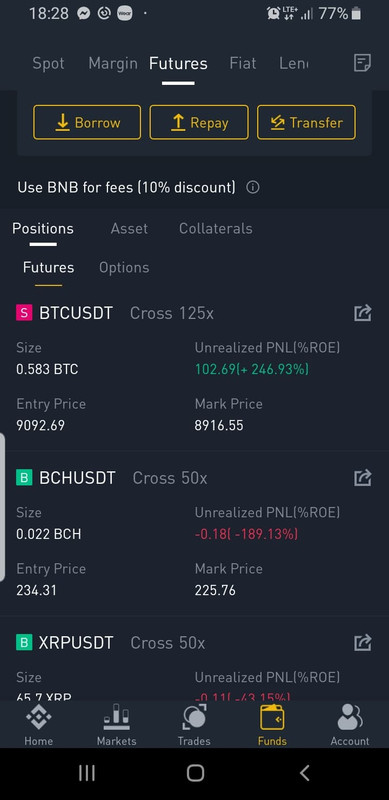
Task: Open the Markets section
Action: coord(116,725)
